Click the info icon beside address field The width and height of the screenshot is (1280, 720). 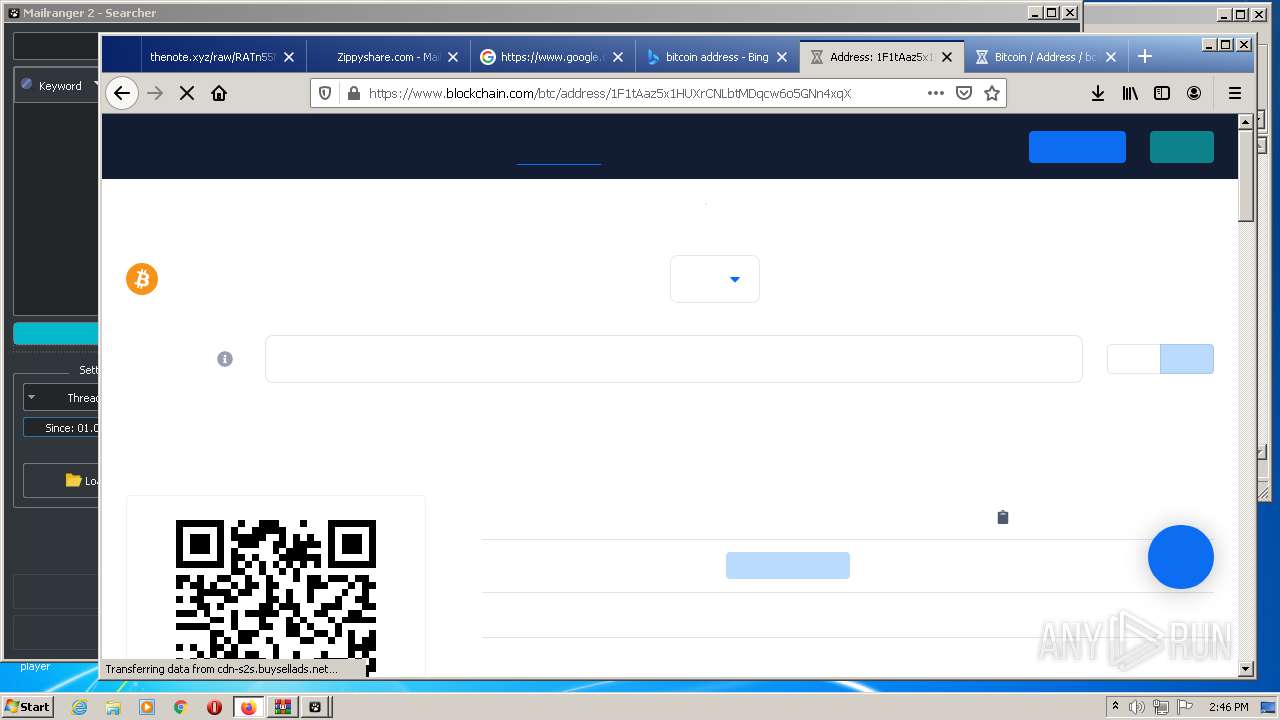coord(225,359)
